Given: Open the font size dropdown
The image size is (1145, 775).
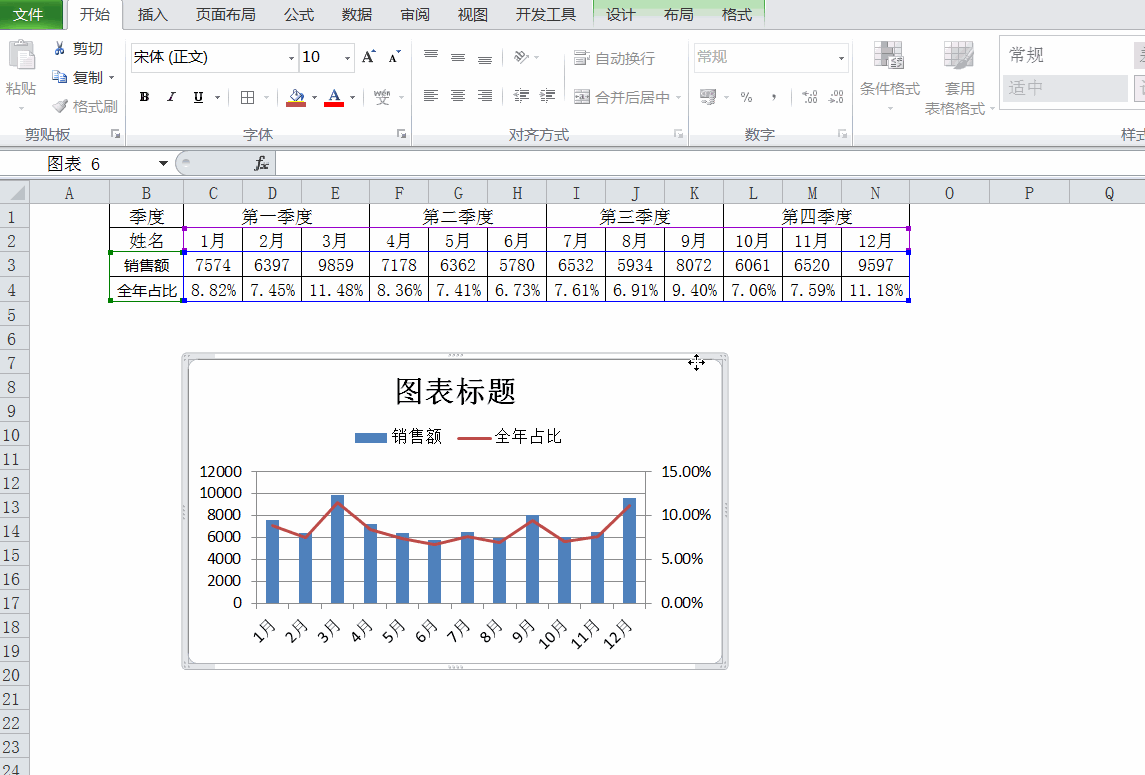Looking at the screenshot, I should tap(347, 57).
